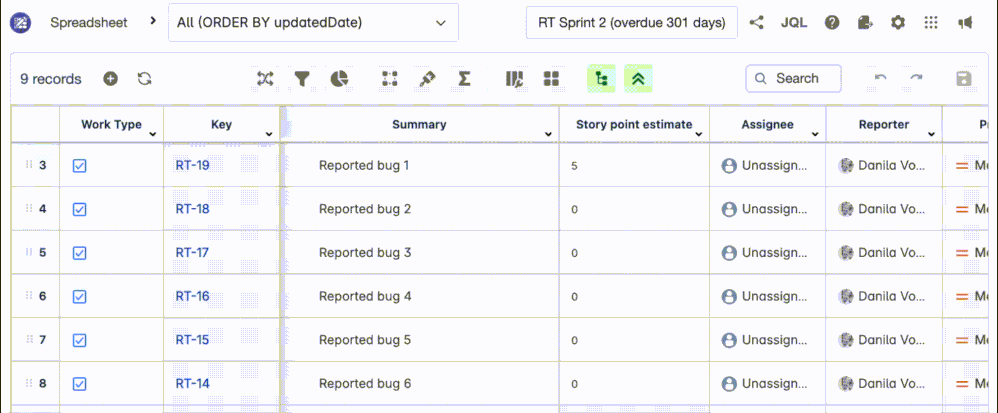Open the pie chart icon
The height and width of the screenshot is (413, 998).
click(340, 79)
